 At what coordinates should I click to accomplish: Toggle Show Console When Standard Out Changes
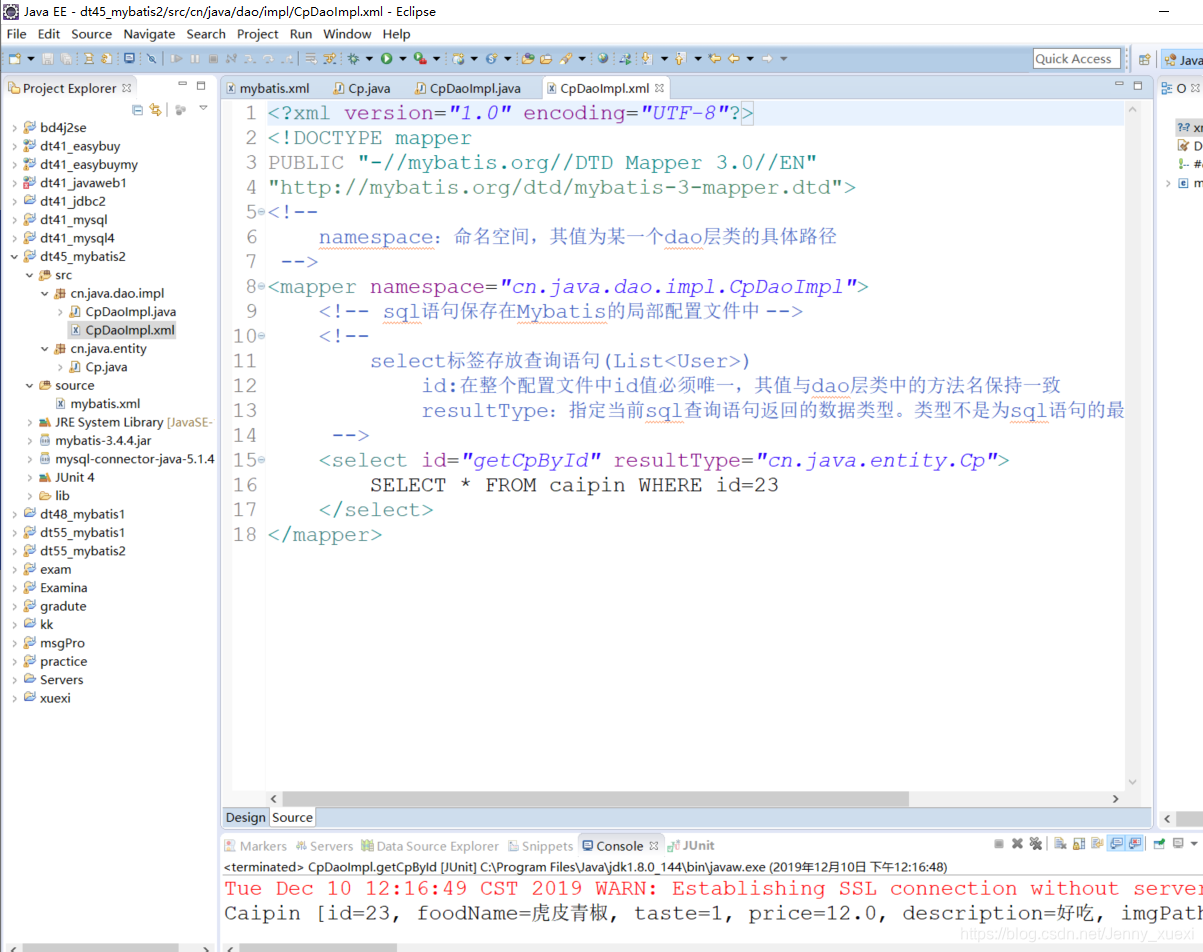1116,845
